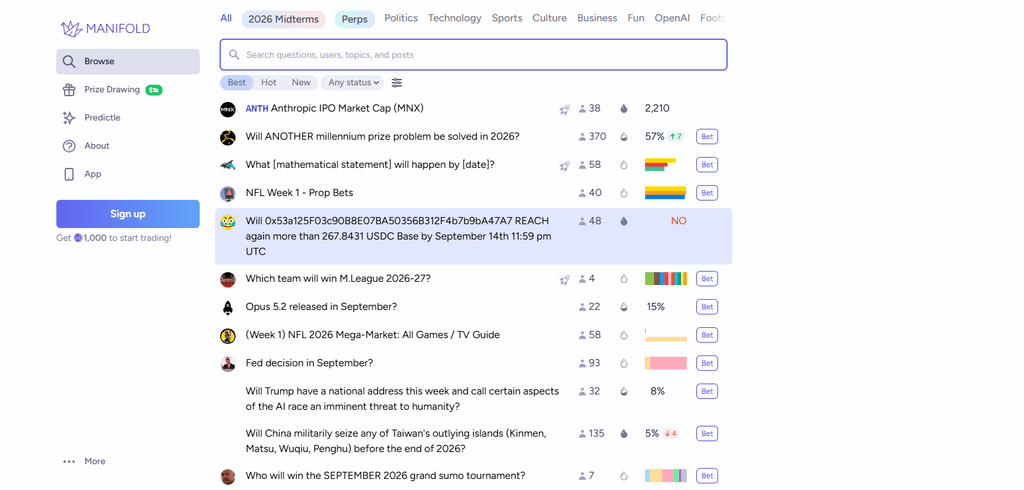Open Opus 5.2 released in September question
This screenshot has width=1024, height=490.
pyautogui.click(x=321, y=306)
